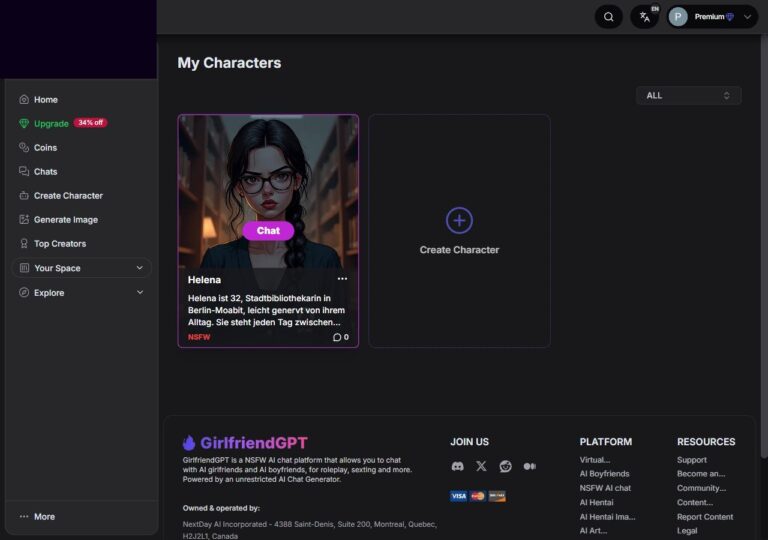The width and height of the screenshot is (768, 540).
Task: Open the ALL filter dropdown
Action: 688,96
